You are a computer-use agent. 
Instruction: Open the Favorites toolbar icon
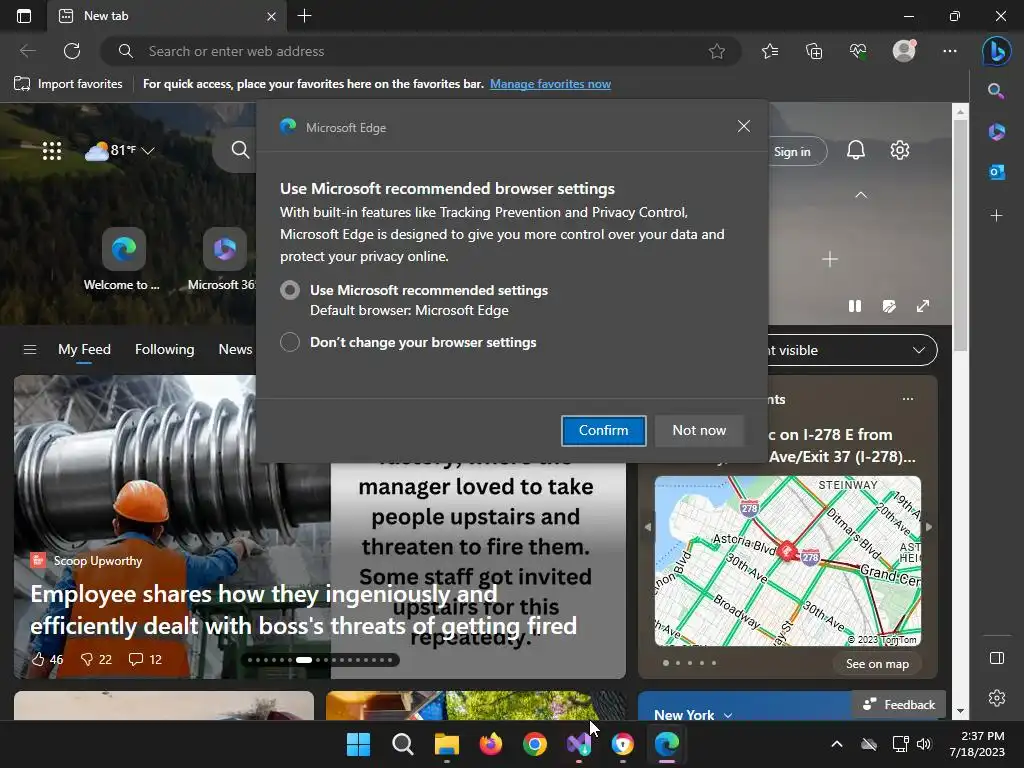point(770,51)
